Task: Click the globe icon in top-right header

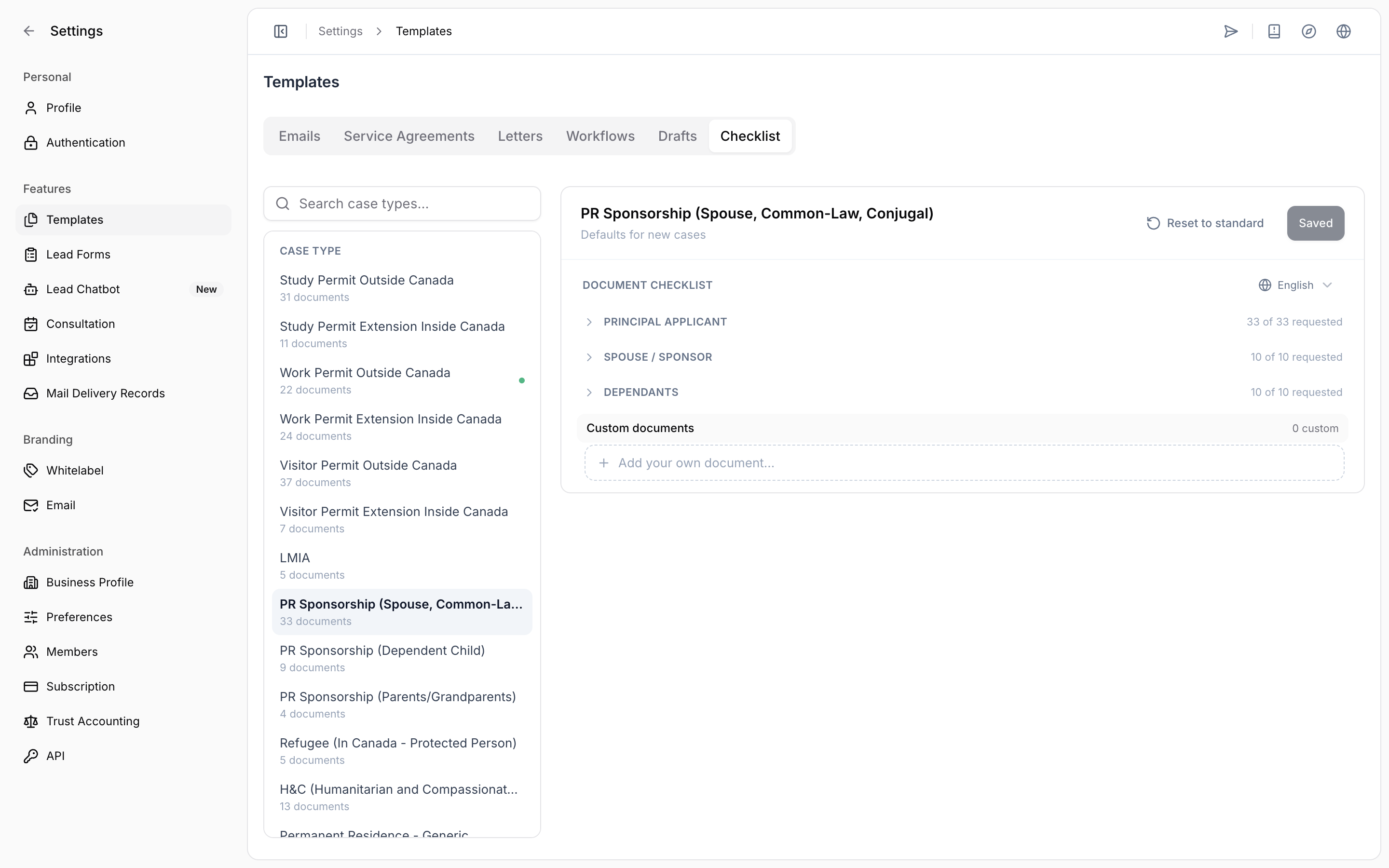Action: pyautogui.click(x=1344, y=31)
